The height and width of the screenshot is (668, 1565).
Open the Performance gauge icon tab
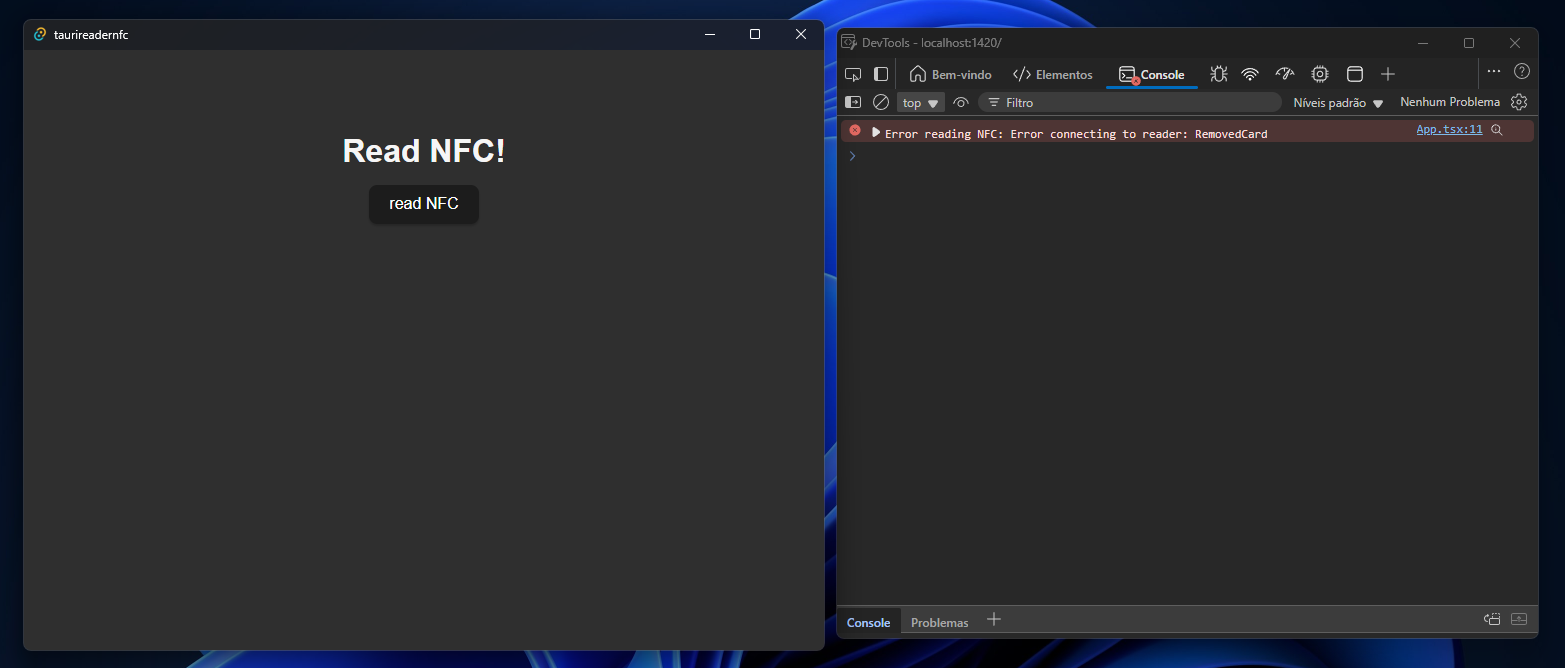1285,74
